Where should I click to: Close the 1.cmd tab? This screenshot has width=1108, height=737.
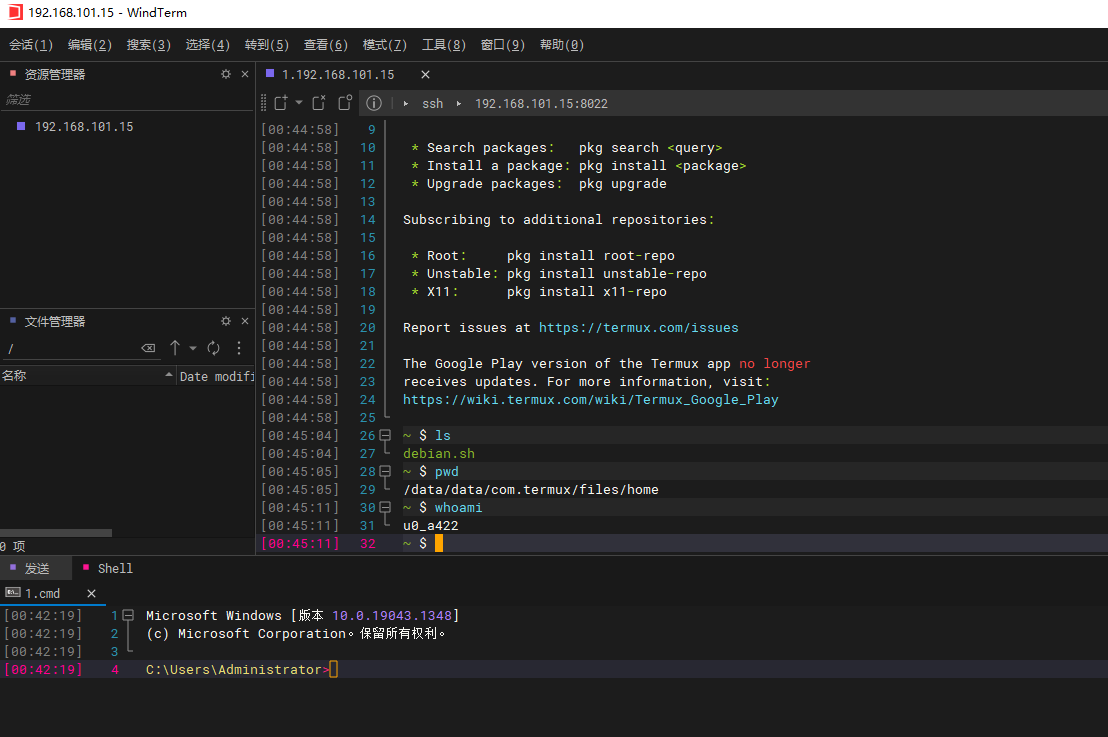[x=91, y=594]
